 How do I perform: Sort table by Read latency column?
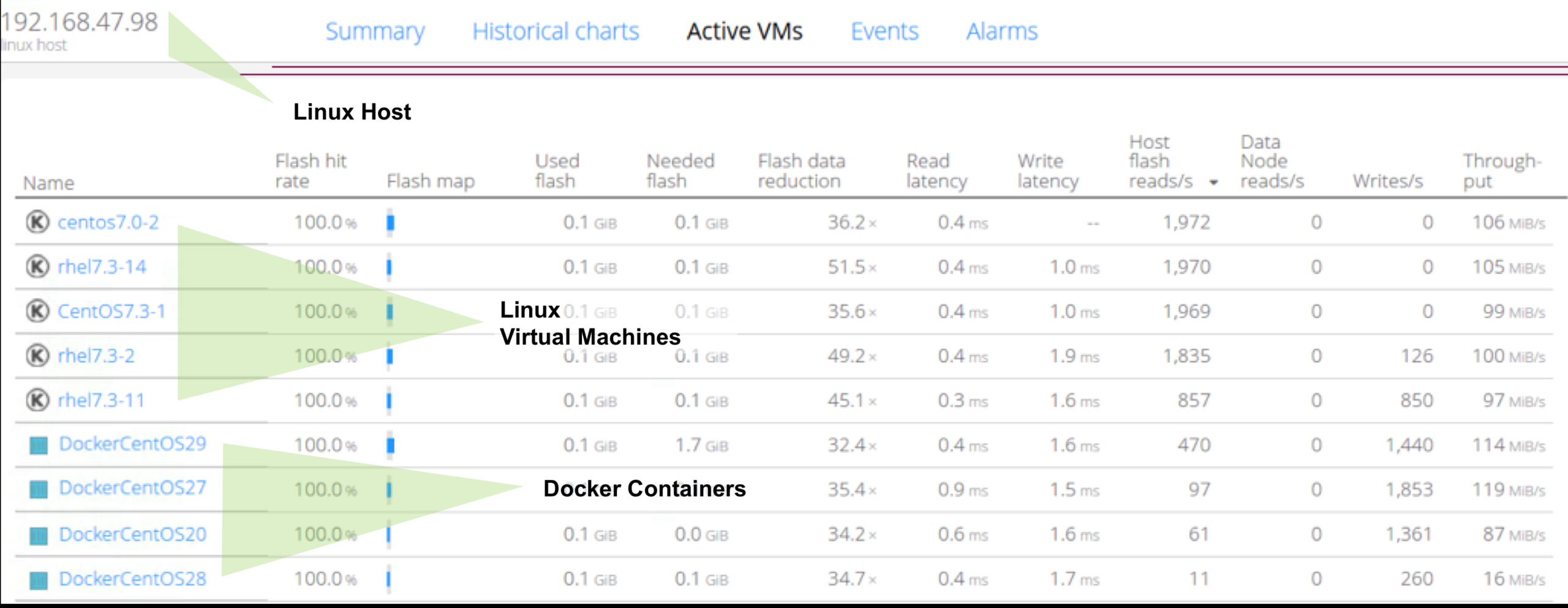(937, 171)
